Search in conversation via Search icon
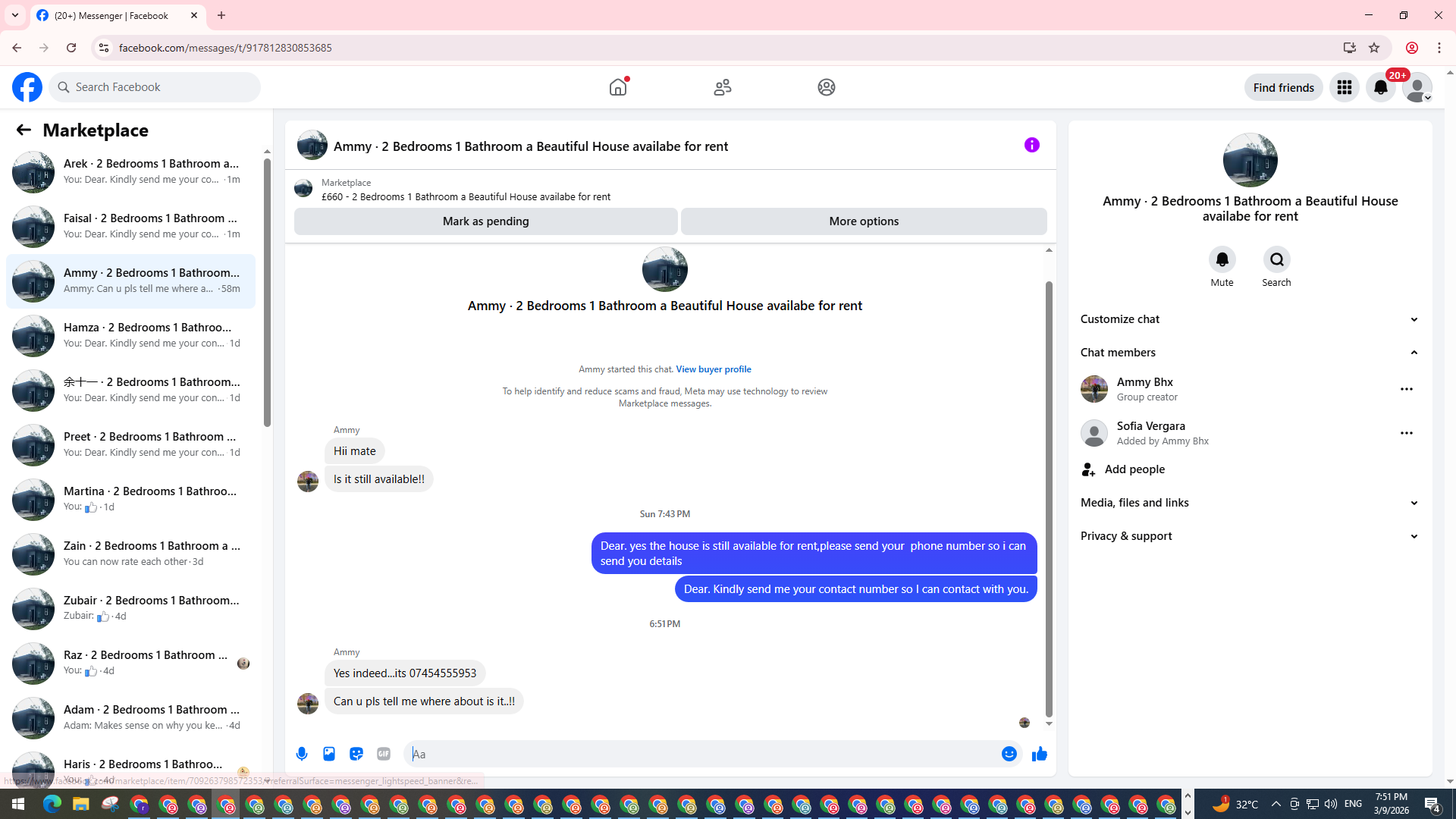 coord(1276,260)
